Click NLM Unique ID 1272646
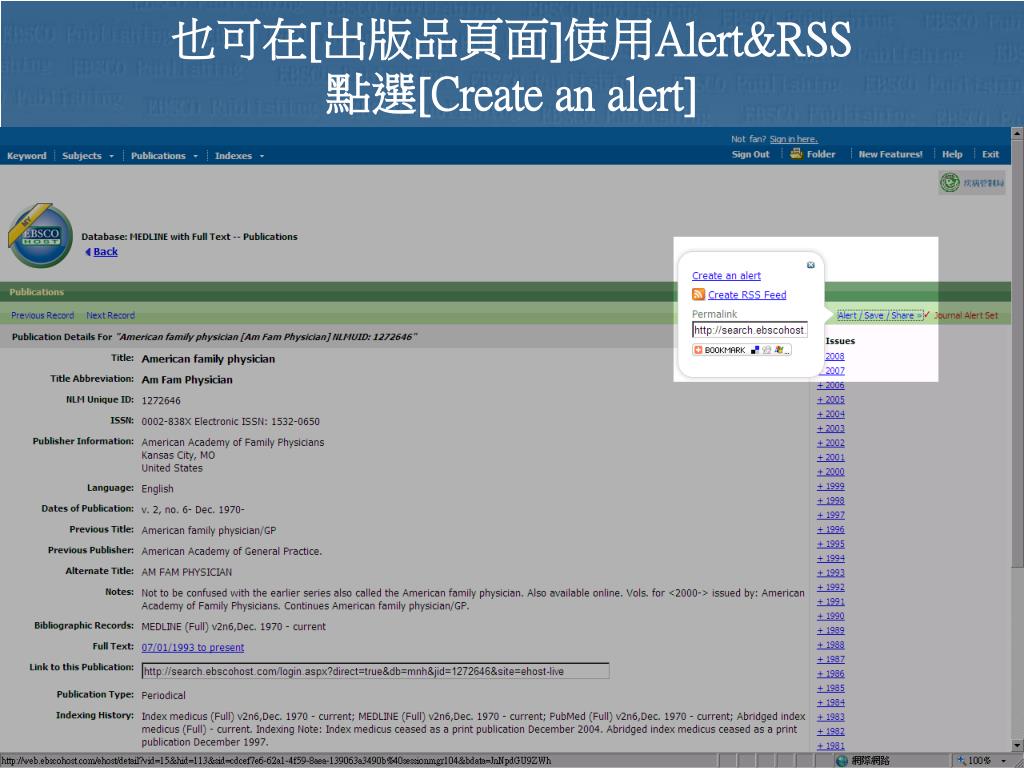 (x=161, y=401)
